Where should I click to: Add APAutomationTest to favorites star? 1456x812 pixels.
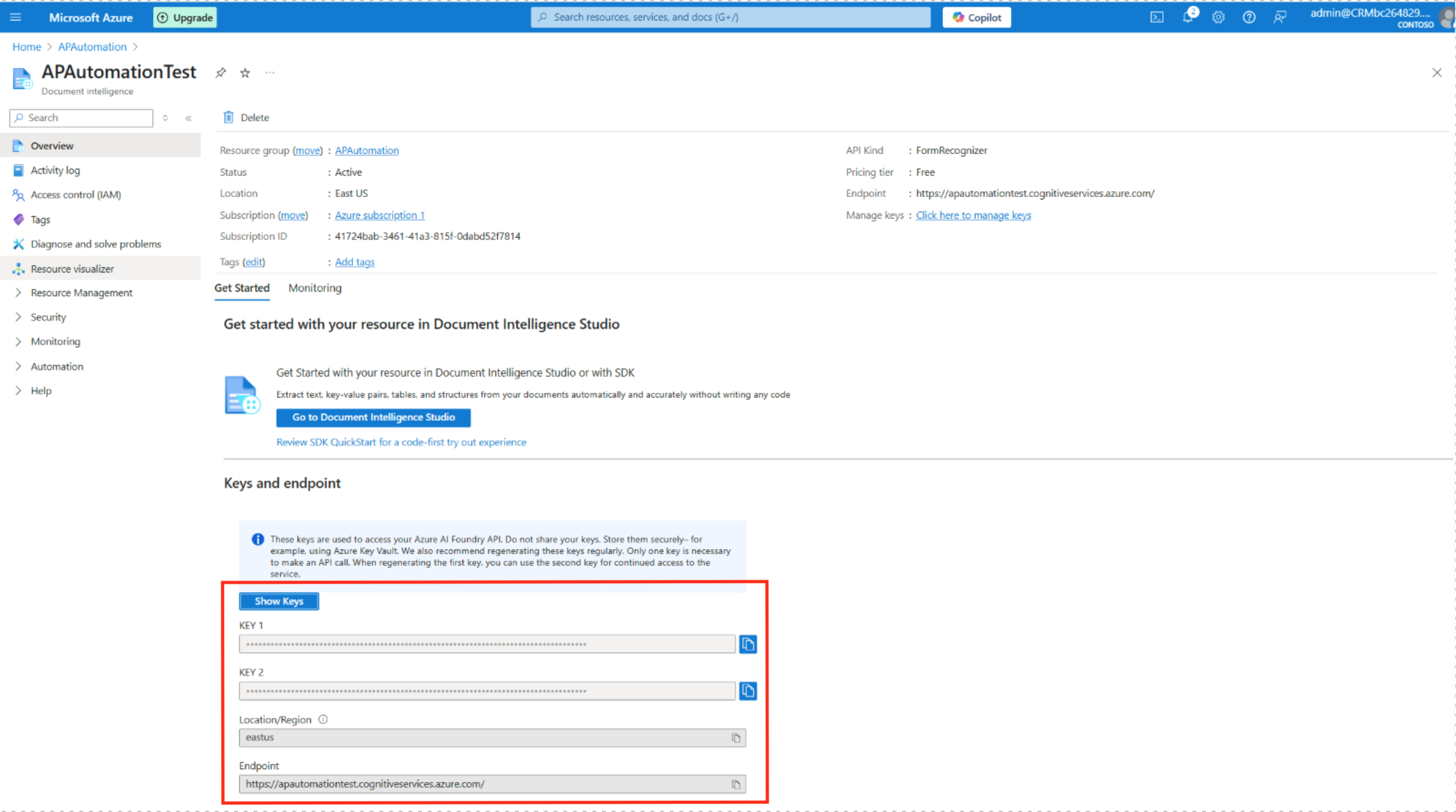coord(245,73)
